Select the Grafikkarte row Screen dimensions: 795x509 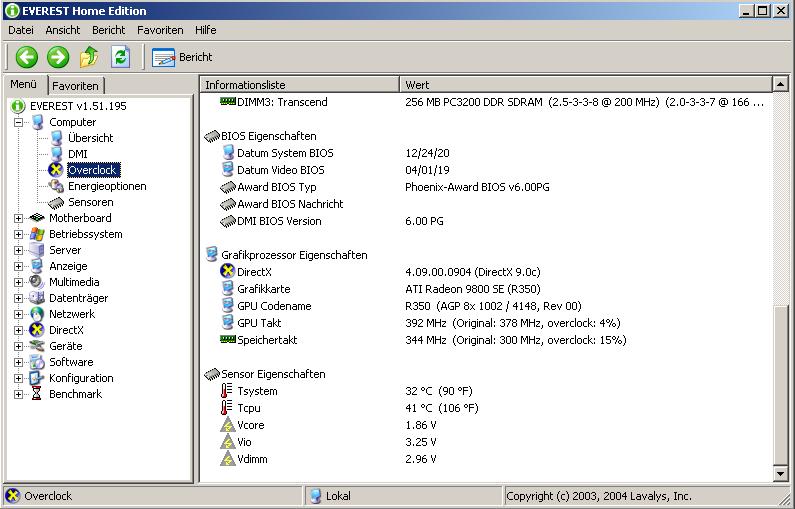(487, 289)
